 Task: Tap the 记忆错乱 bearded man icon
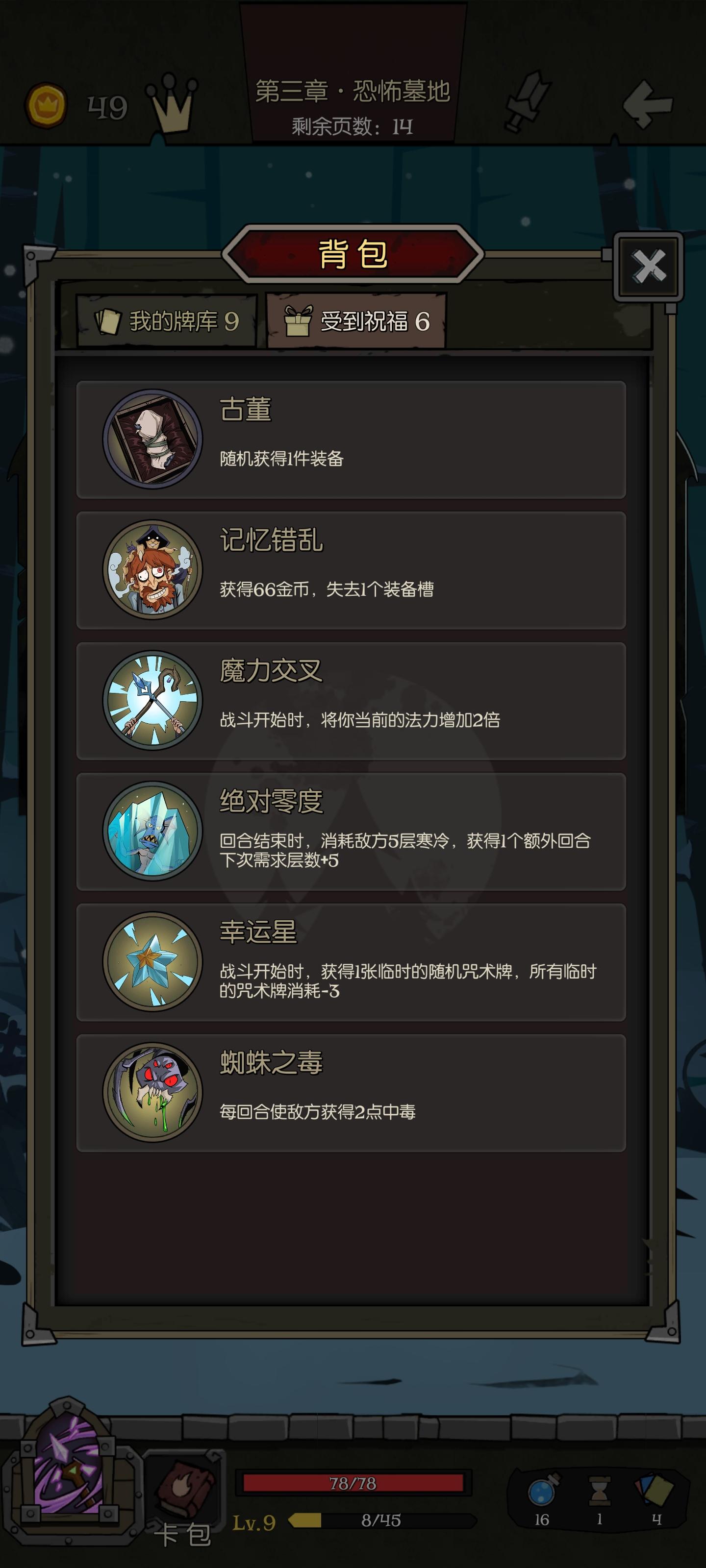tap(152, 570)
